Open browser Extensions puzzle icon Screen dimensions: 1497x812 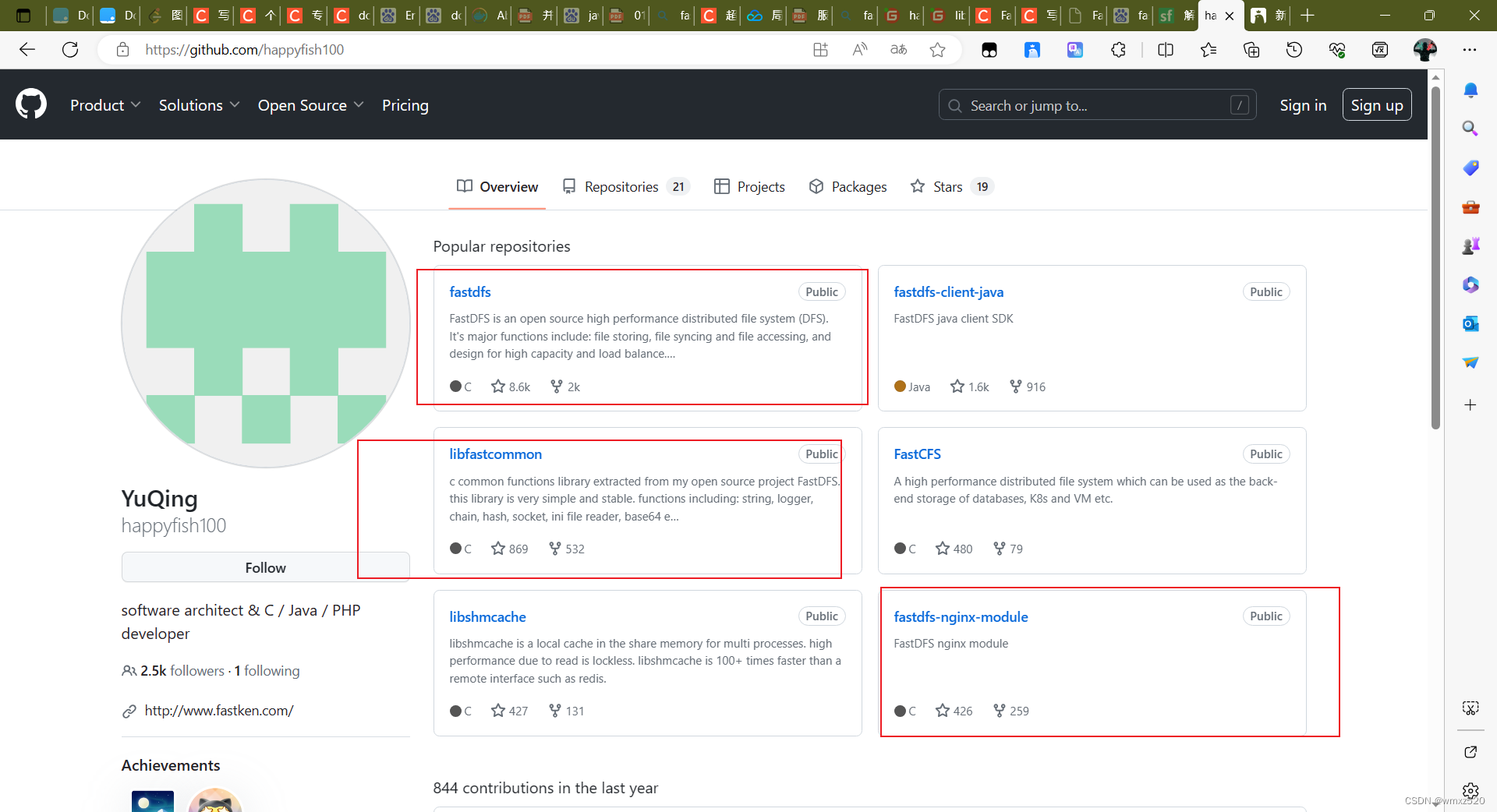point(1118,50)
